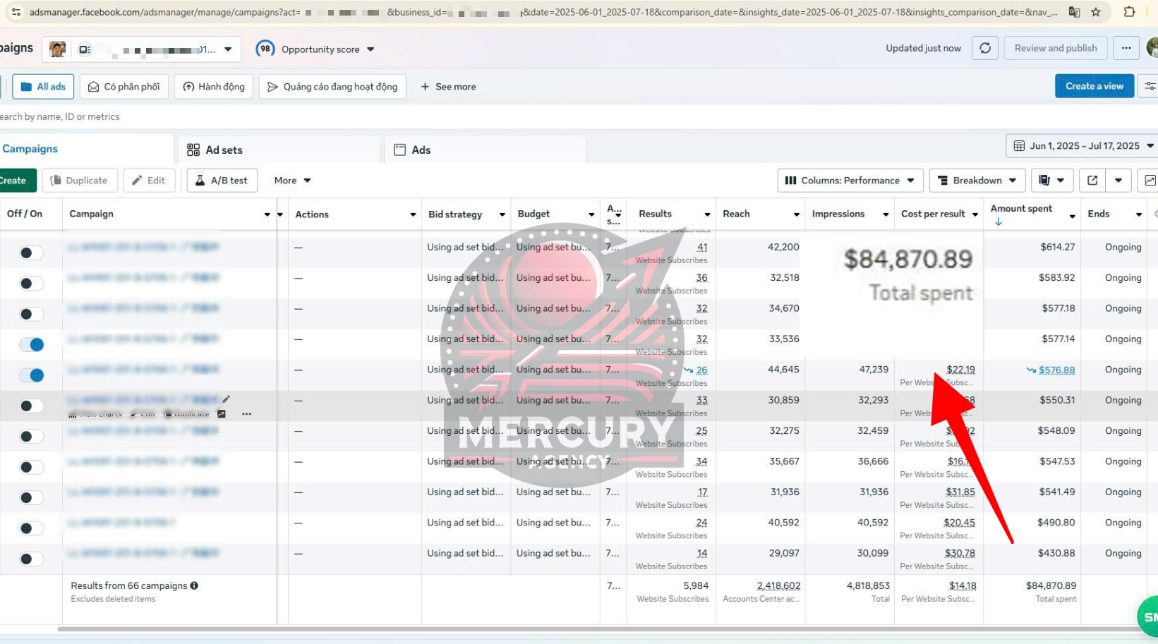Viewport: 1158px width, 644px height.
Task: Open the three-dot menu beside Review and publish
Action: pyautogui.click(x=1126, y=48)
